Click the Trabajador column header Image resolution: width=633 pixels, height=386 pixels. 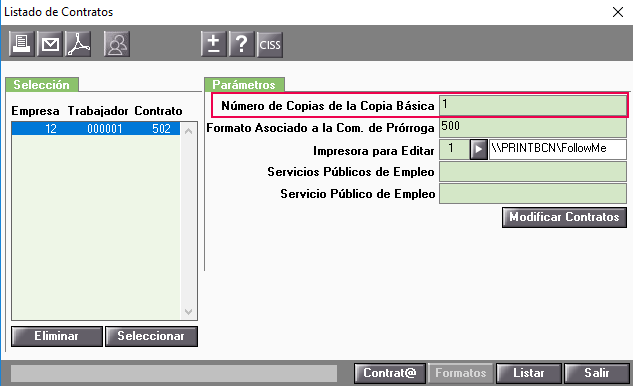[x=98, y=111]
